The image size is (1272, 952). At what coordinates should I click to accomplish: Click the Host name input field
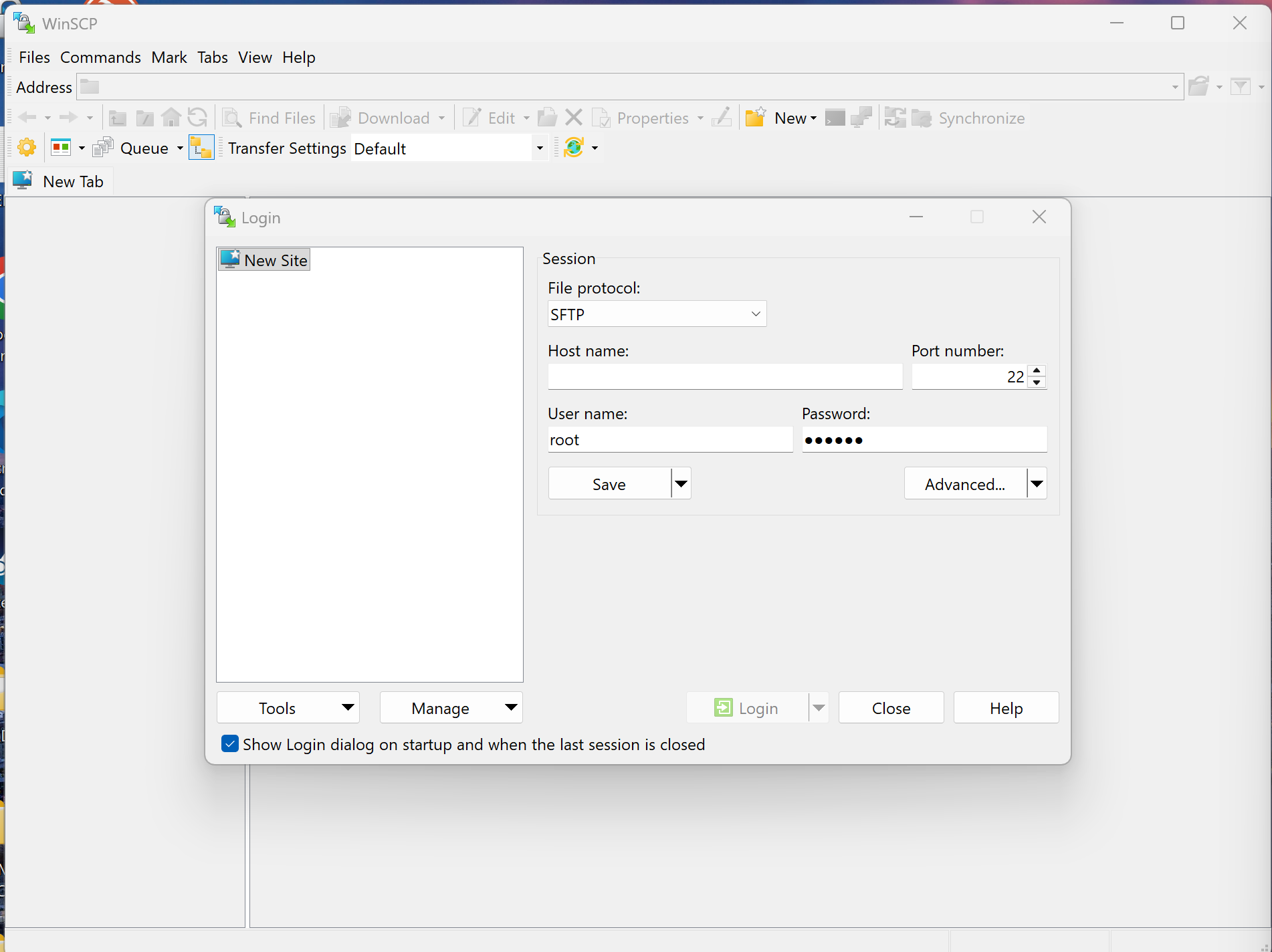coord(725,376)
